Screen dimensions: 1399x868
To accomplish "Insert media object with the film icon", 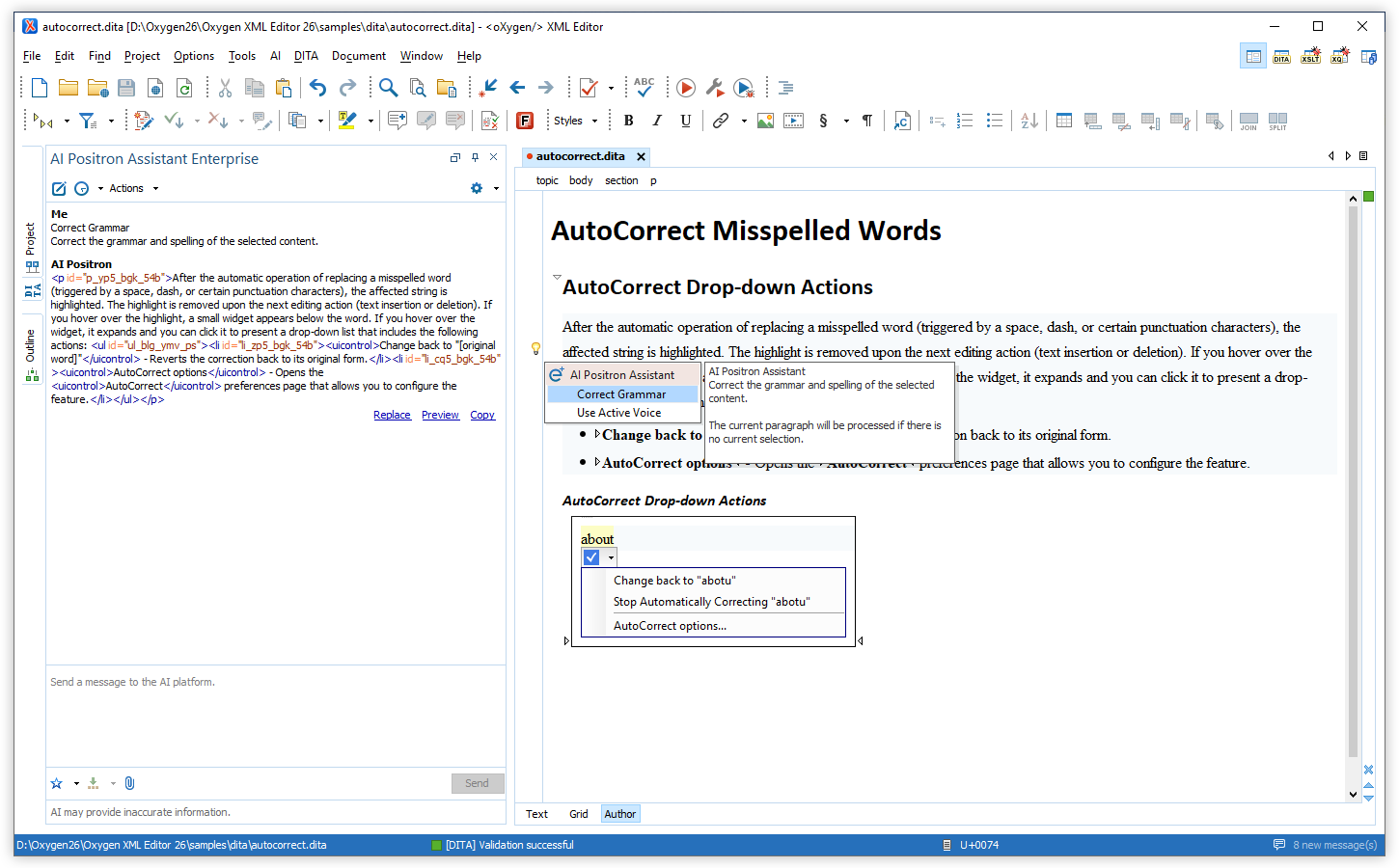I will tap(794, 121).
